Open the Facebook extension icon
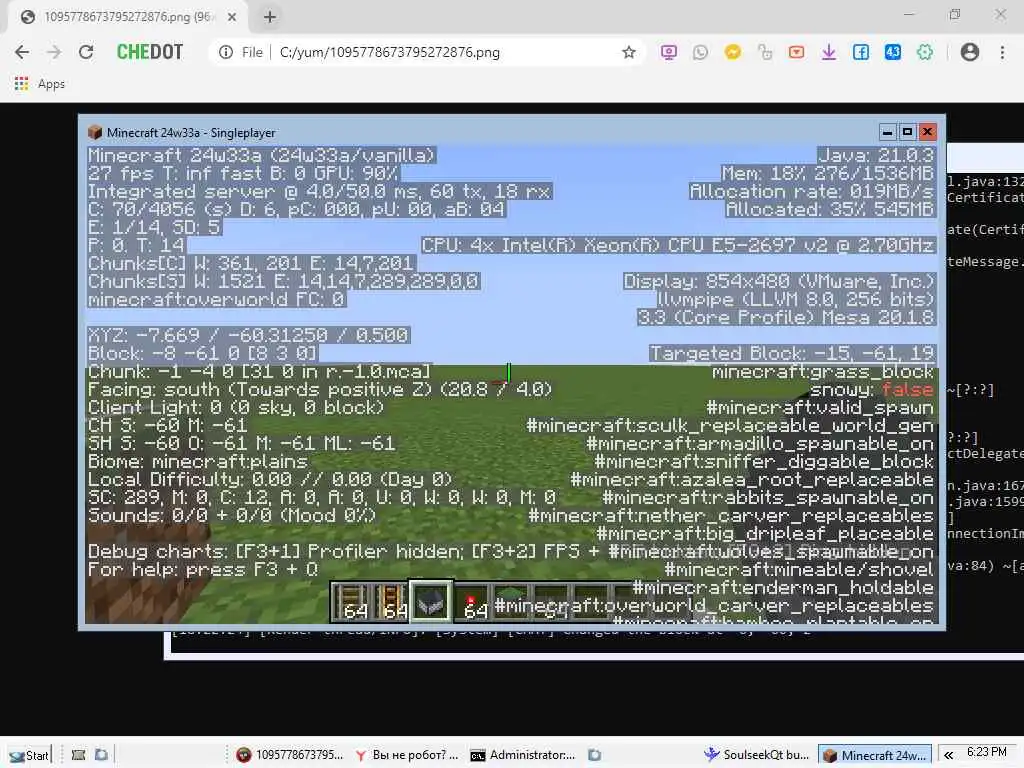Screen dimensions: 1024x768 click(x=861, y=52)
